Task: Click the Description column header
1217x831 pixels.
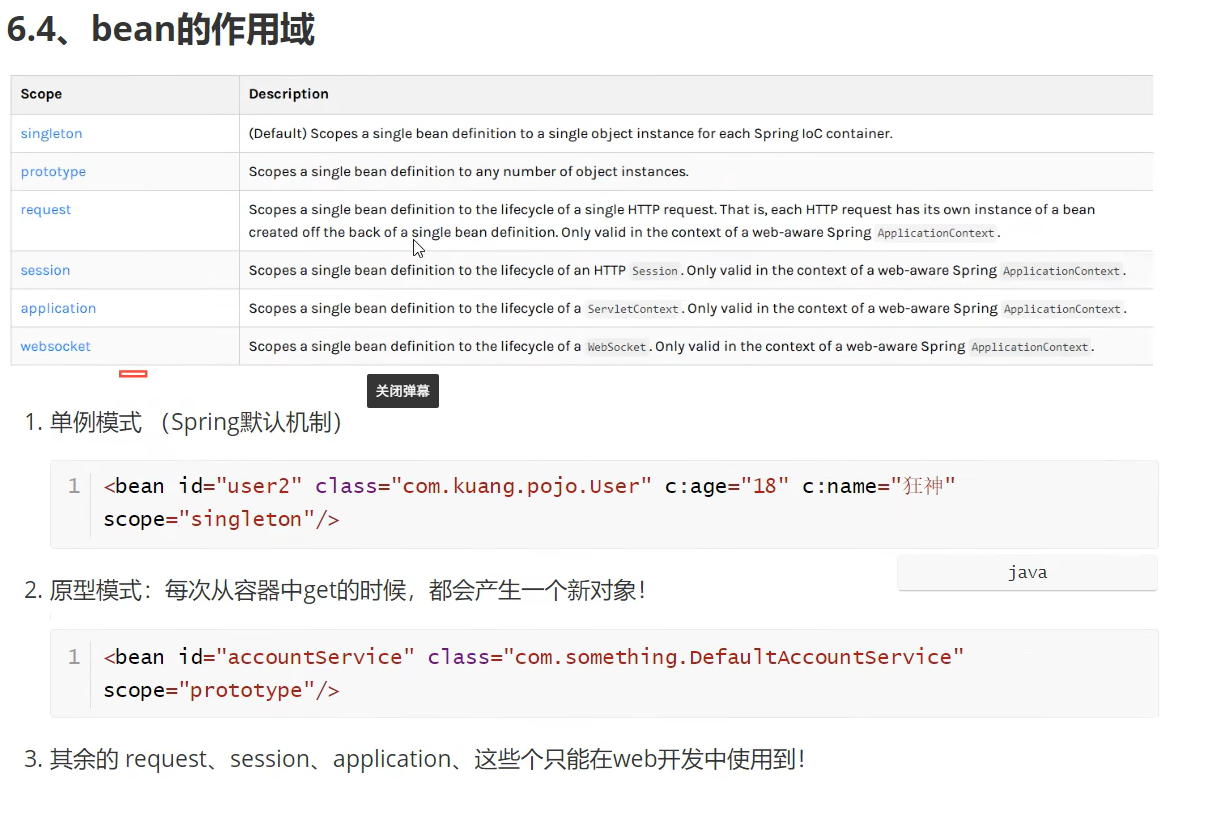Action: (x=288, y=94)
